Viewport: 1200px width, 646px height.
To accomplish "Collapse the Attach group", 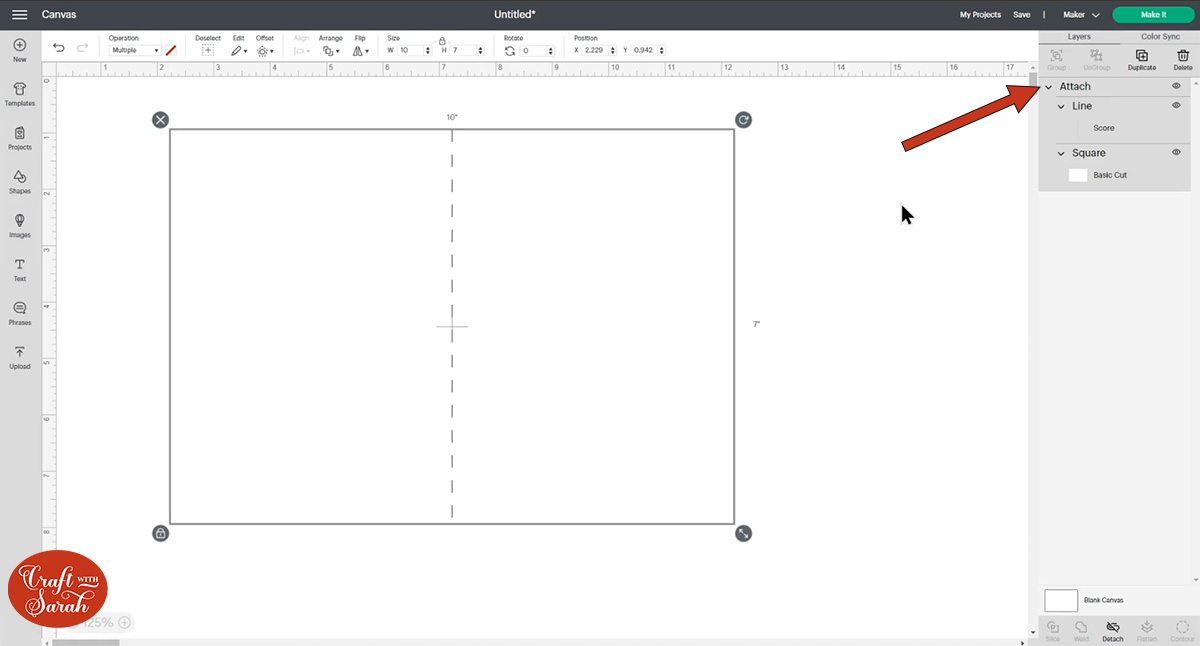I will tap(1048, 87).
